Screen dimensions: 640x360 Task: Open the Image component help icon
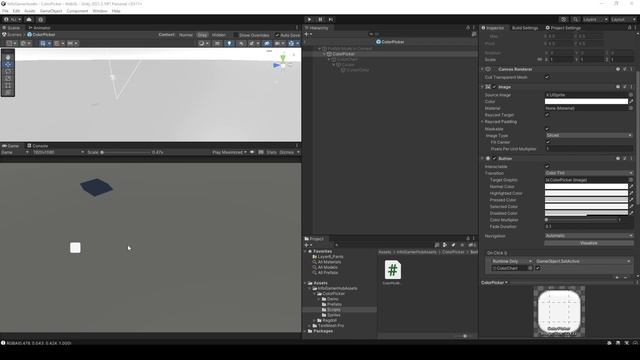[x=618, y=87]
